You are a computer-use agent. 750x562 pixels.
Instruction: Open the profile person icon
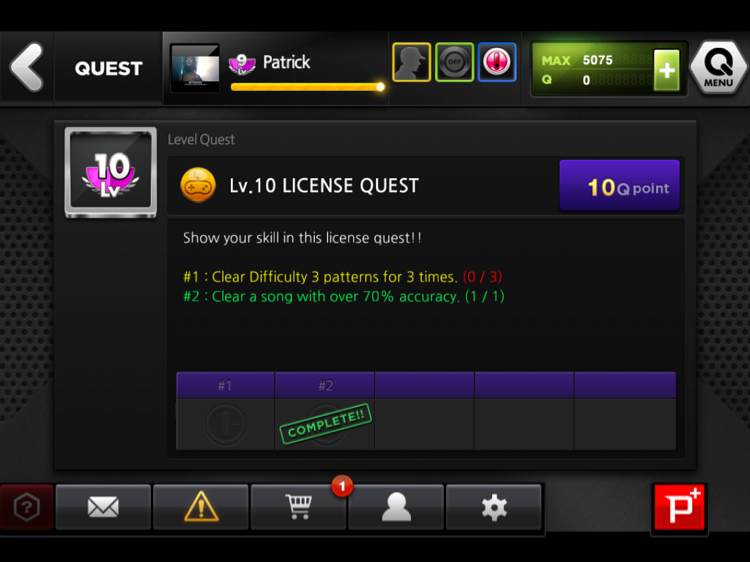pyautogui.click(x=396, y=507)
